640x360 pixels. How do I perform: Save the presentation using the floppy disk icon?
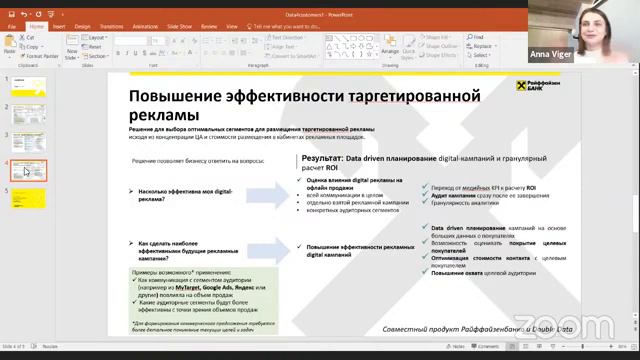[11, 14]
